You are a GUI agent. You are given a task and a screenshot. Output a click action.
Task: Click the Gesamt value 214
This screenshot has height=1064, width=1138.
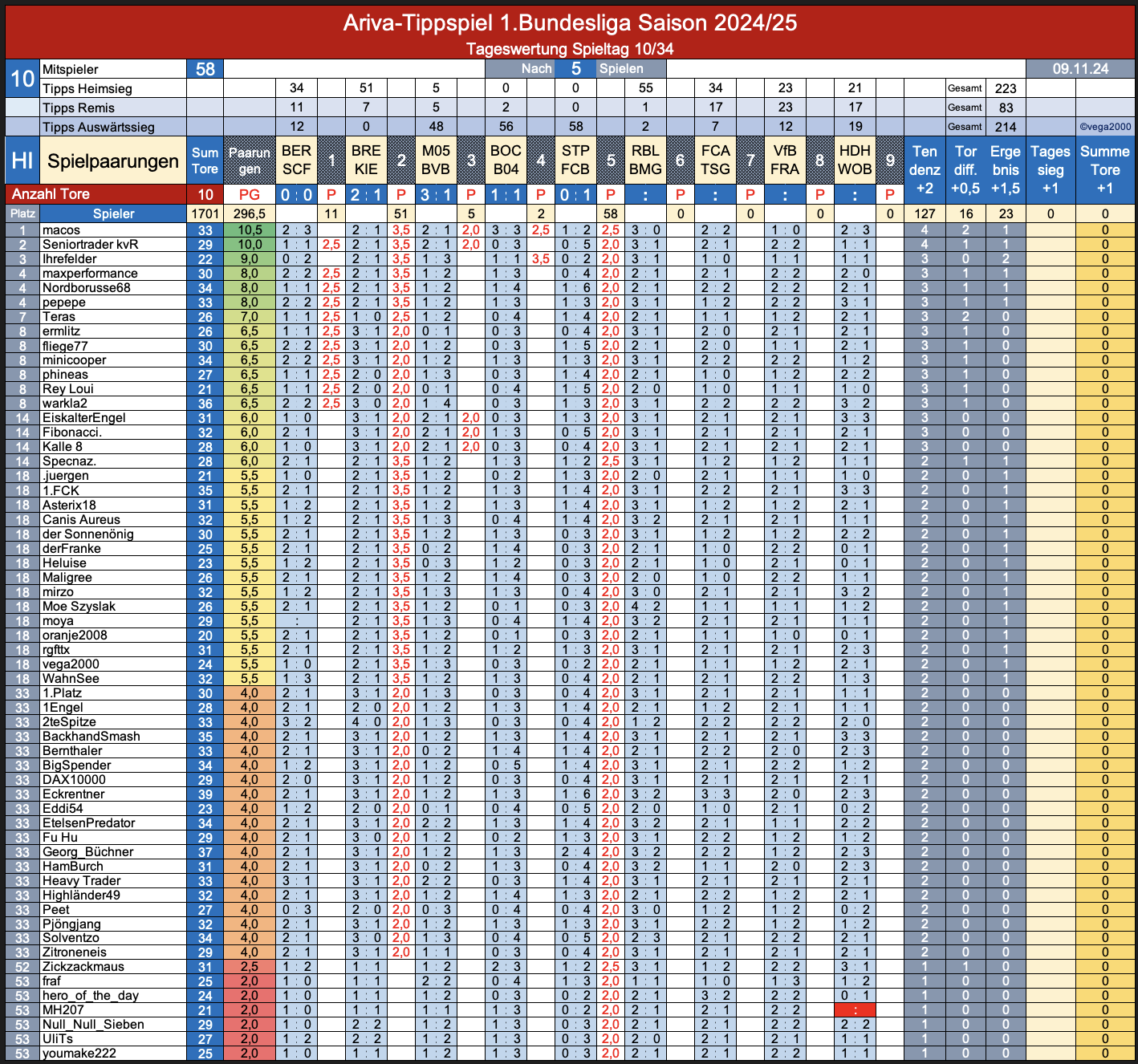tap(1006, 127)
